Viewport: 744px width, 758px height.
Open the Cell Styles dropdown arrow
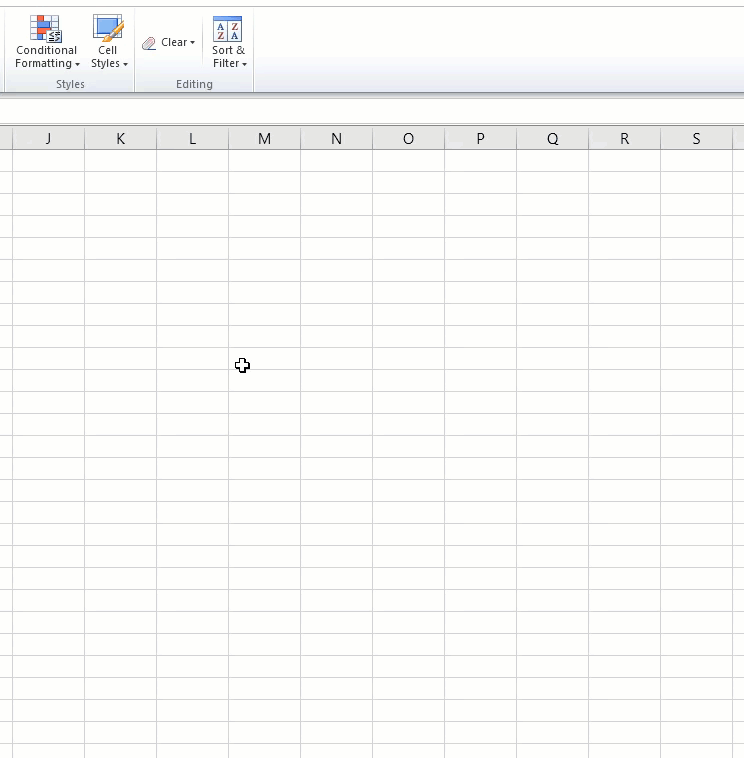click(126, 65)
